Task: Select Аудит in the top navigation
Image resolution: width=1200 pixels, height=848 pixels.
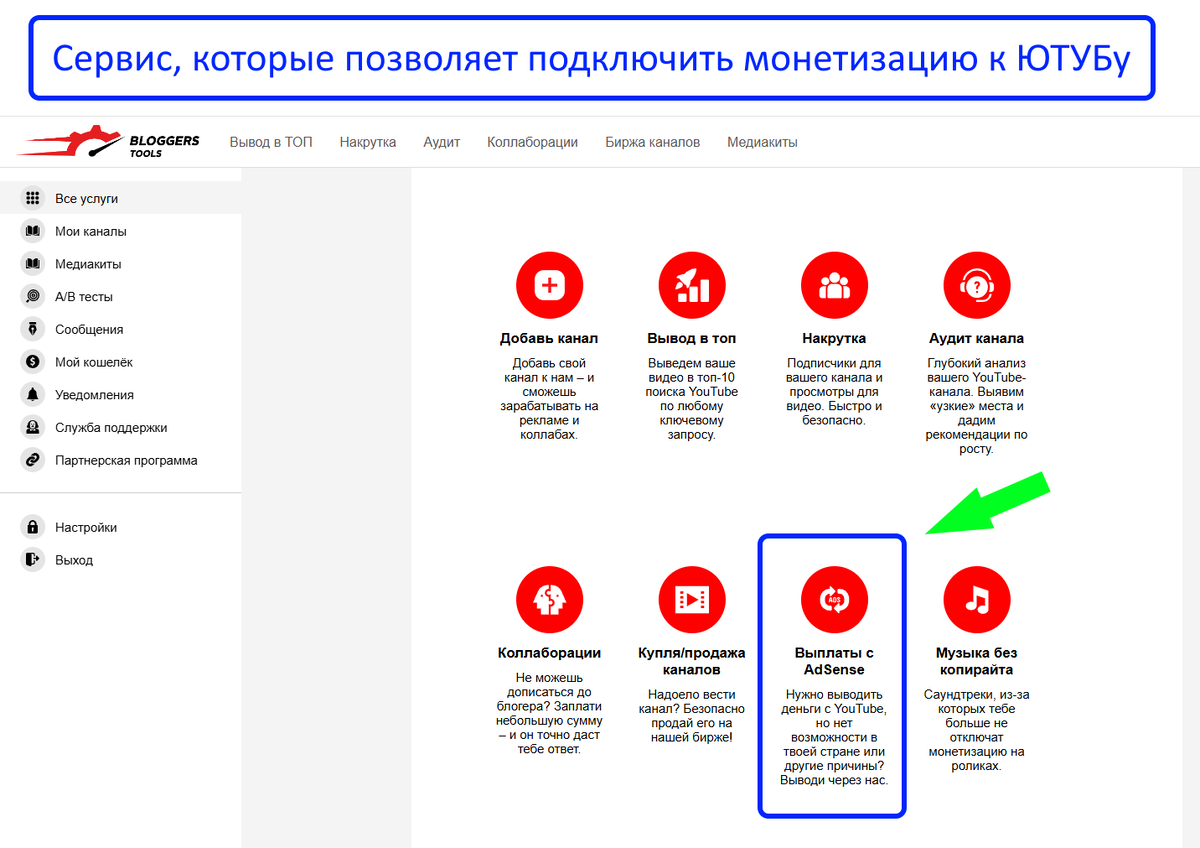Action: [x=442, y=142]
